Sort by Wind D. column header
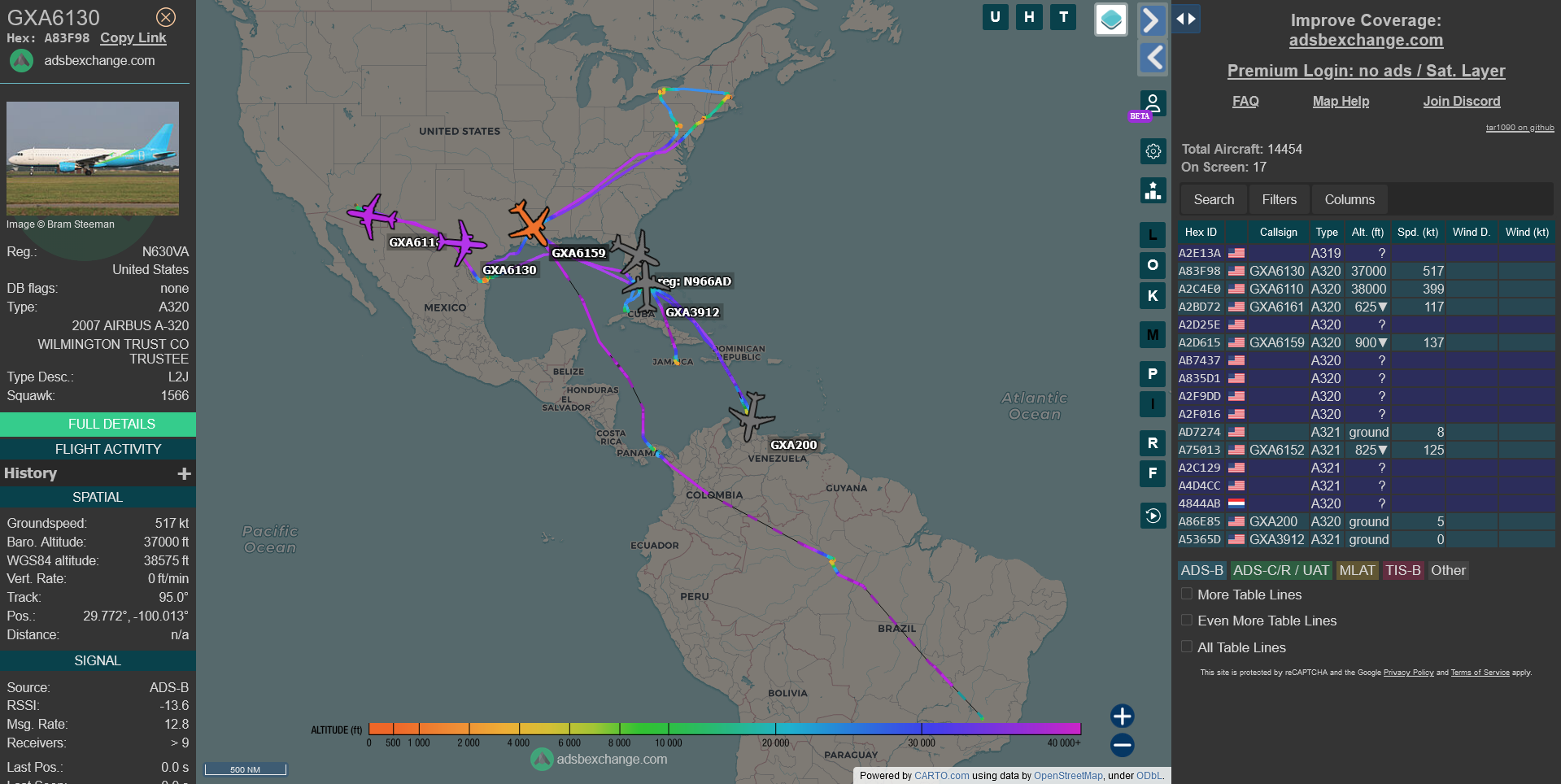The image size is (1561, 784). pyautogui.click(x=1471, y=233)
